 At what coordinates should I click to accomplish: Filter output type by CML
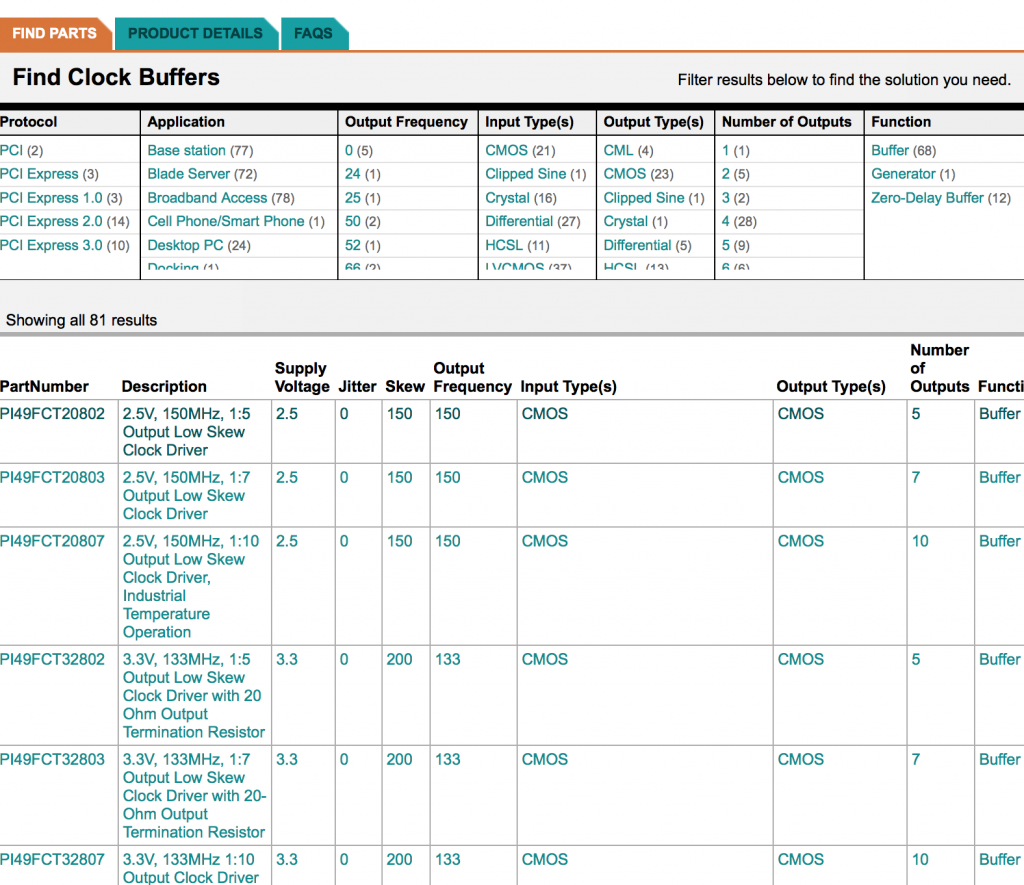(x=619, y=150)
